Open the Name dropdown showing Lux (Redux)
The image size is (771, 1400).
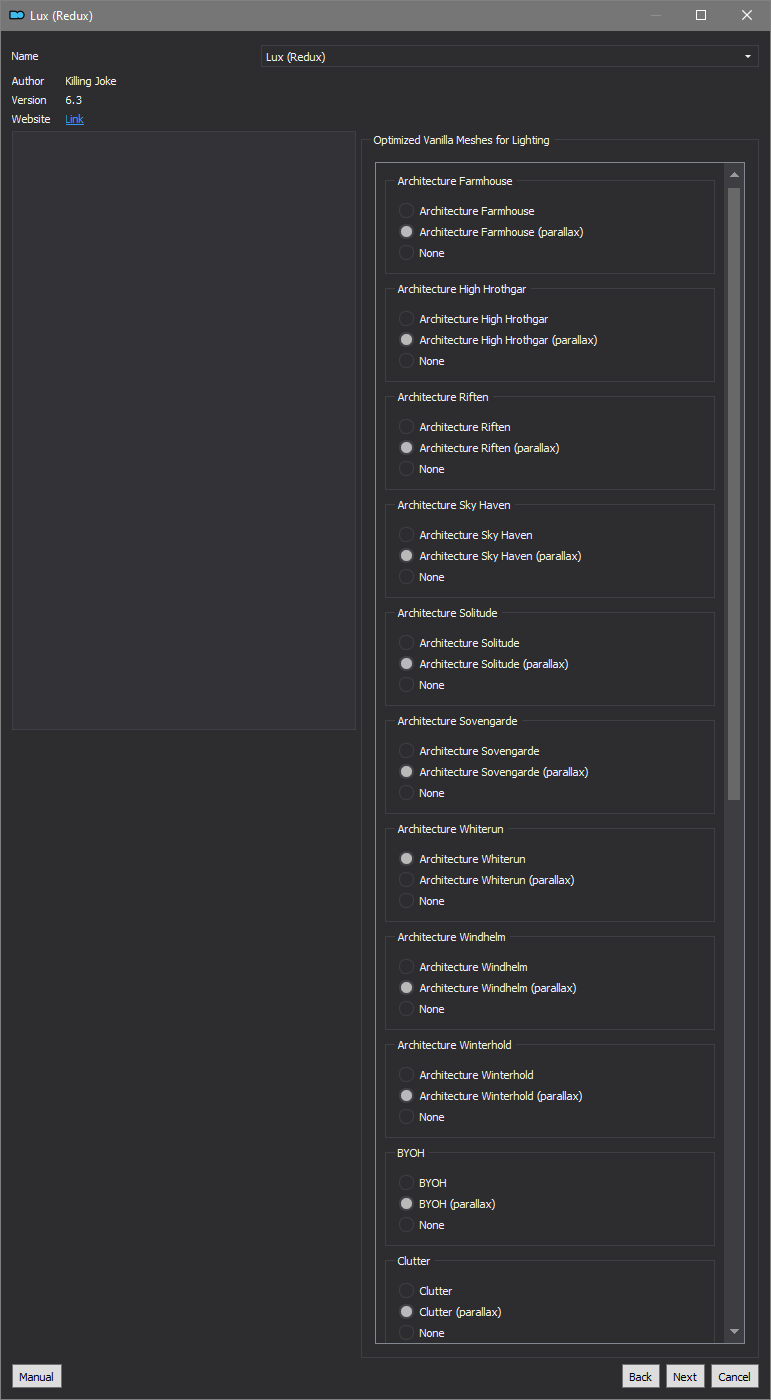pos(510,57)
